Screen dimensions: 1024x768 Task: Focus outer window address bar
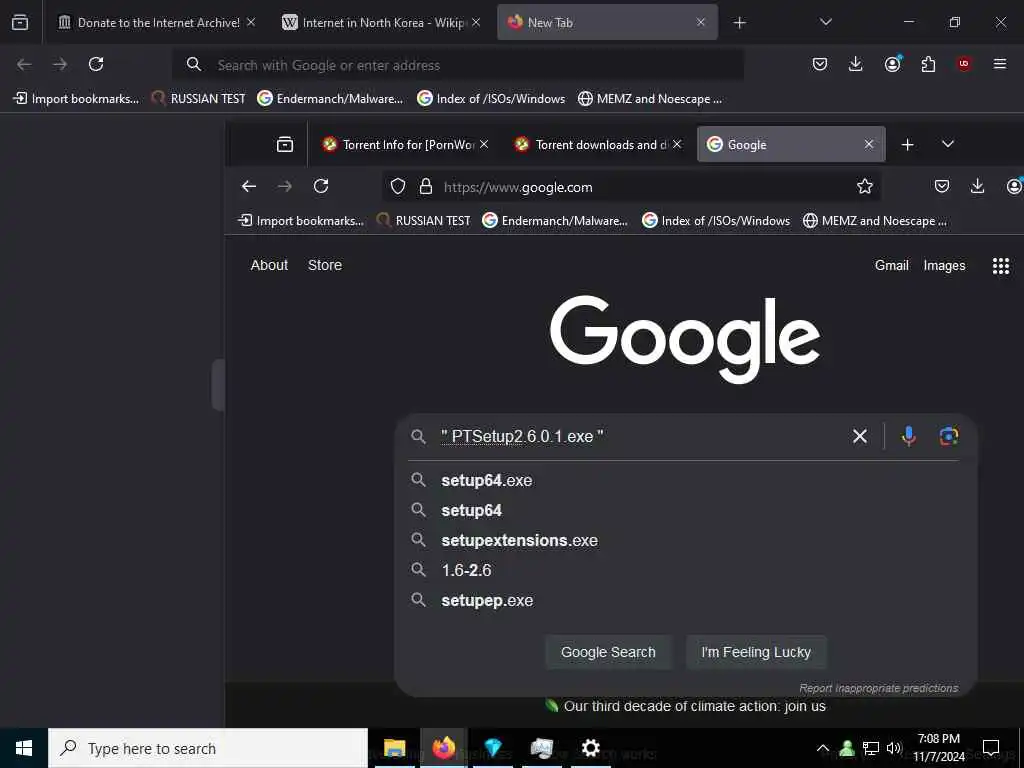[457, 65]
